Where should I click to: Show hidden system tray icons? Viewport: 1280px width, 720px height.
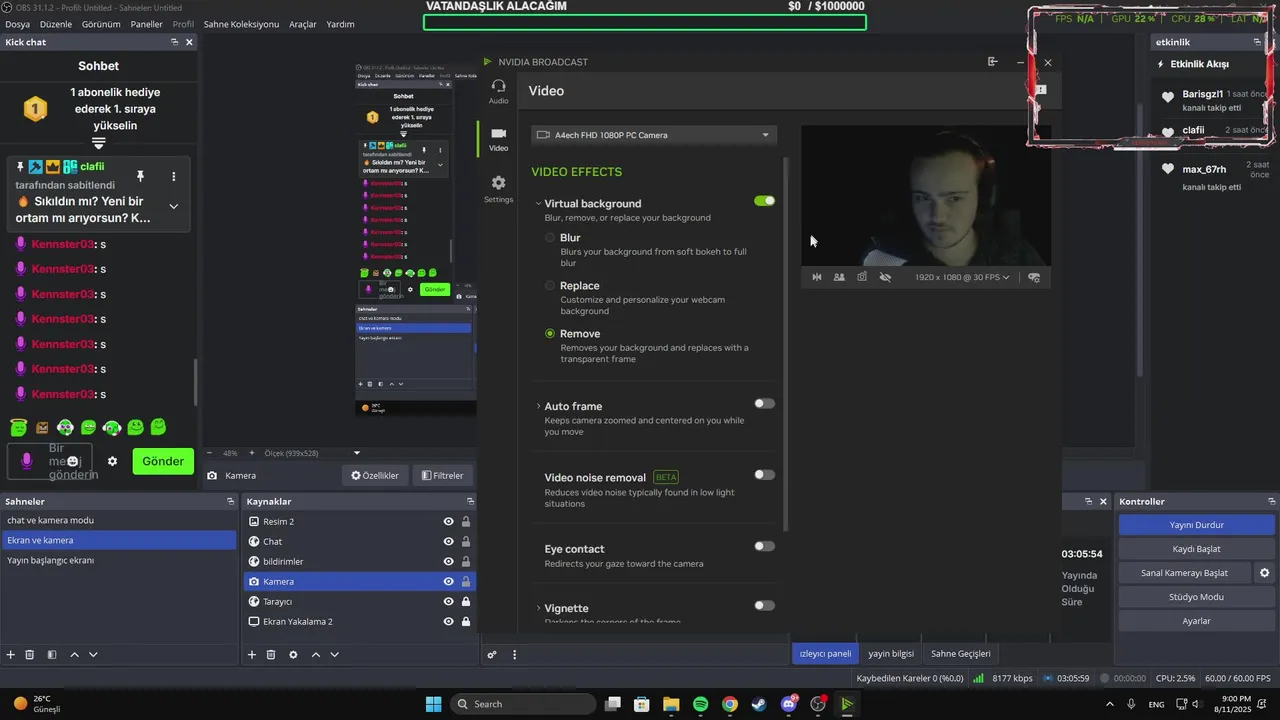pos(1109,704)
